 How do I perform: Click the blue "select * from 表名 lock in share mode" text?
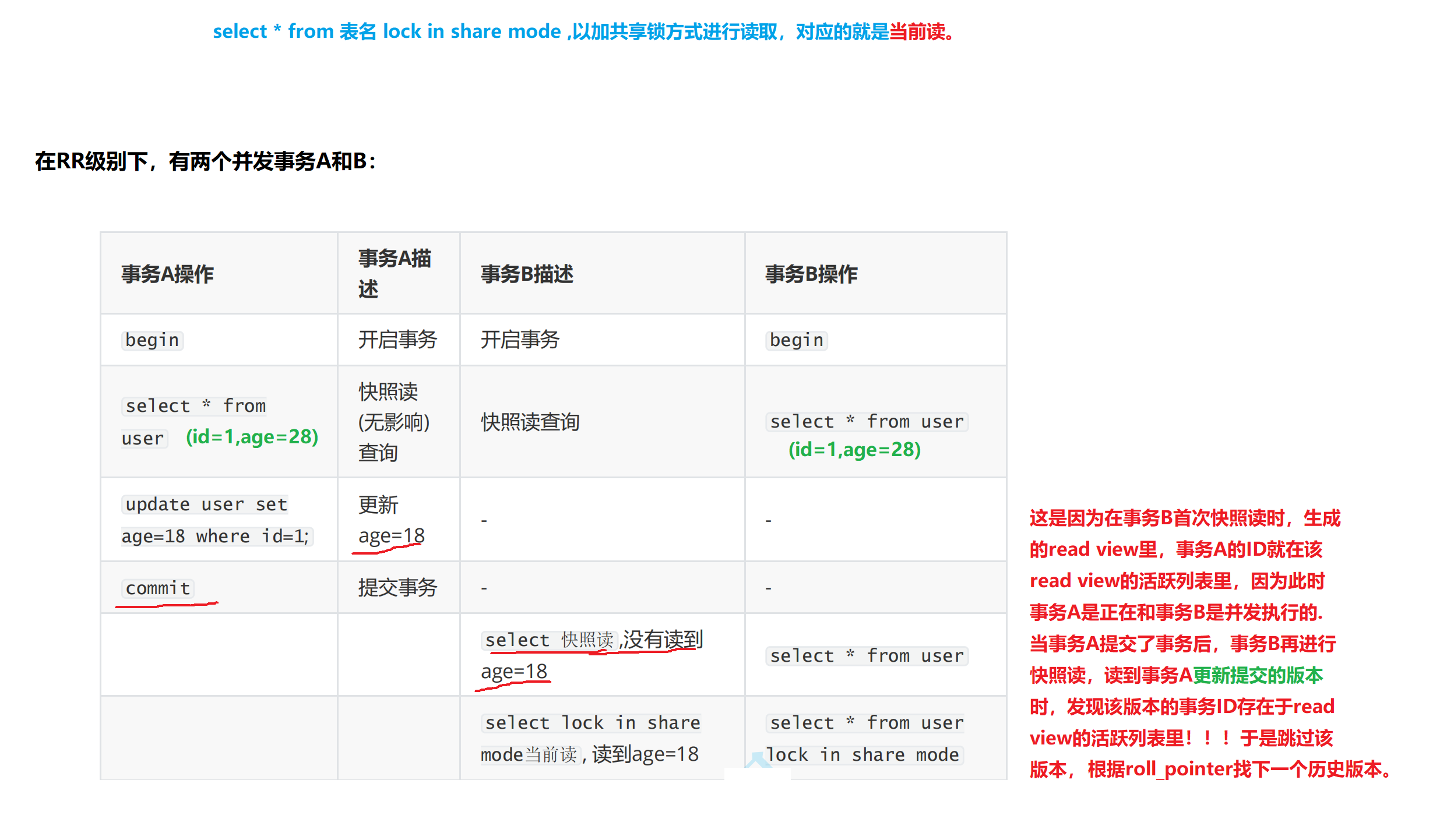386,31
